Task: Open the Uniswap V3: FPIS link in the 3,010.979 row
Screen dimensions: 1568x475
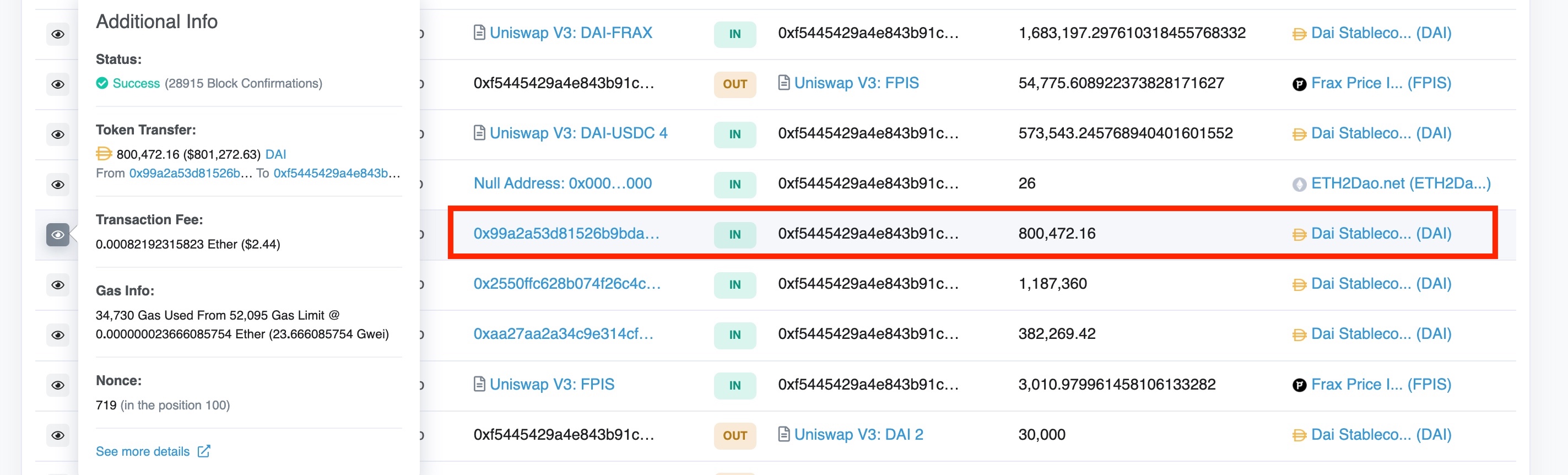Action: [552, 384]
